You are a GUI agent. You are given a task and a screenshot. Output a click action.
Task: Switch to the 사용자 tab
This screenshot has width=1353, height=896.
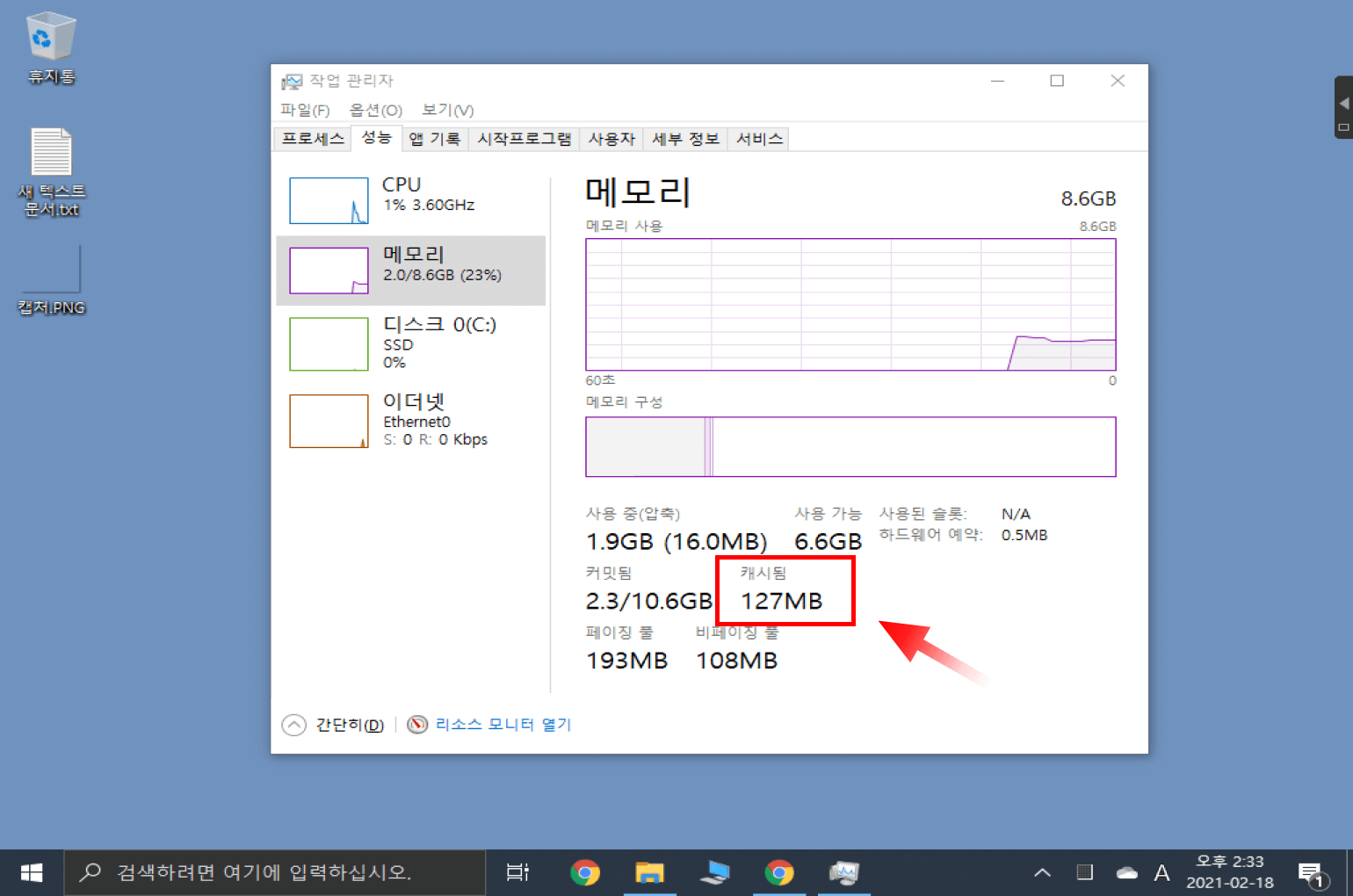[x=611, y=139]
